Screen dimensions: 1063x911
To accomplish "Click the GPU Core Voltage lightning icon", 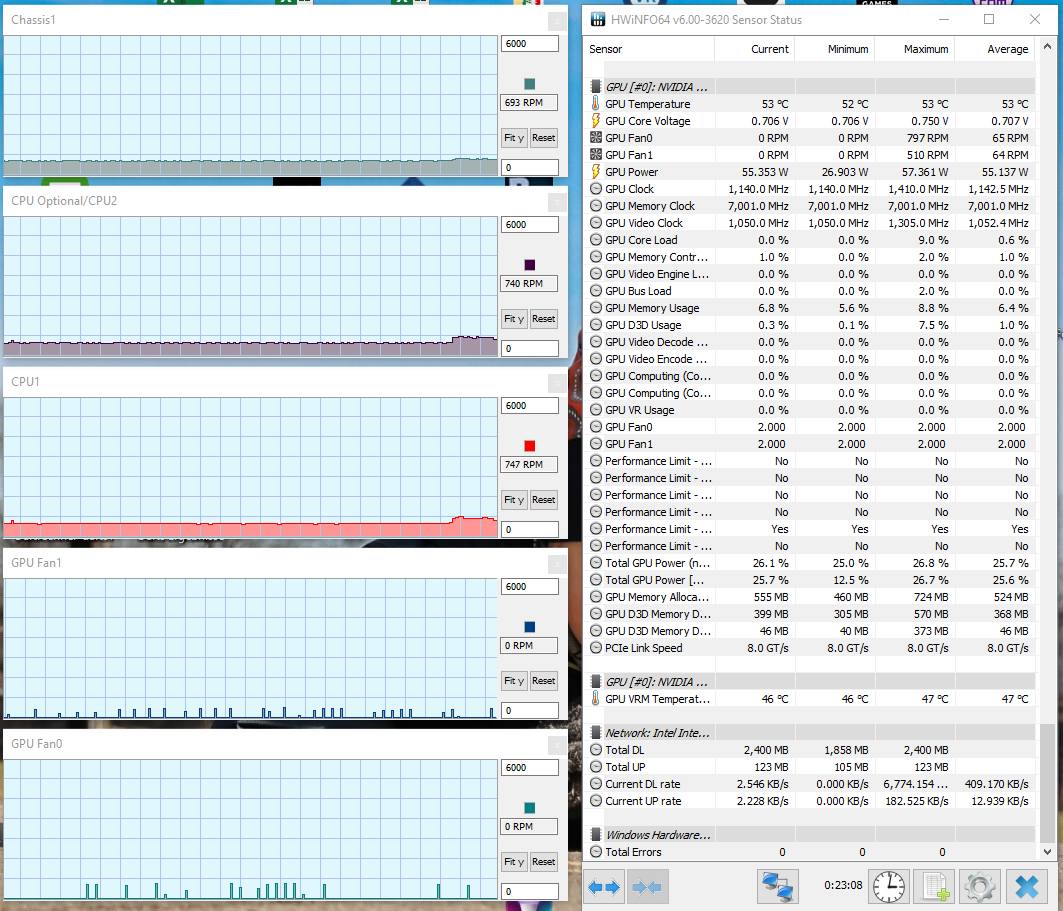I will pyautogui.click(x=595, y=121).
